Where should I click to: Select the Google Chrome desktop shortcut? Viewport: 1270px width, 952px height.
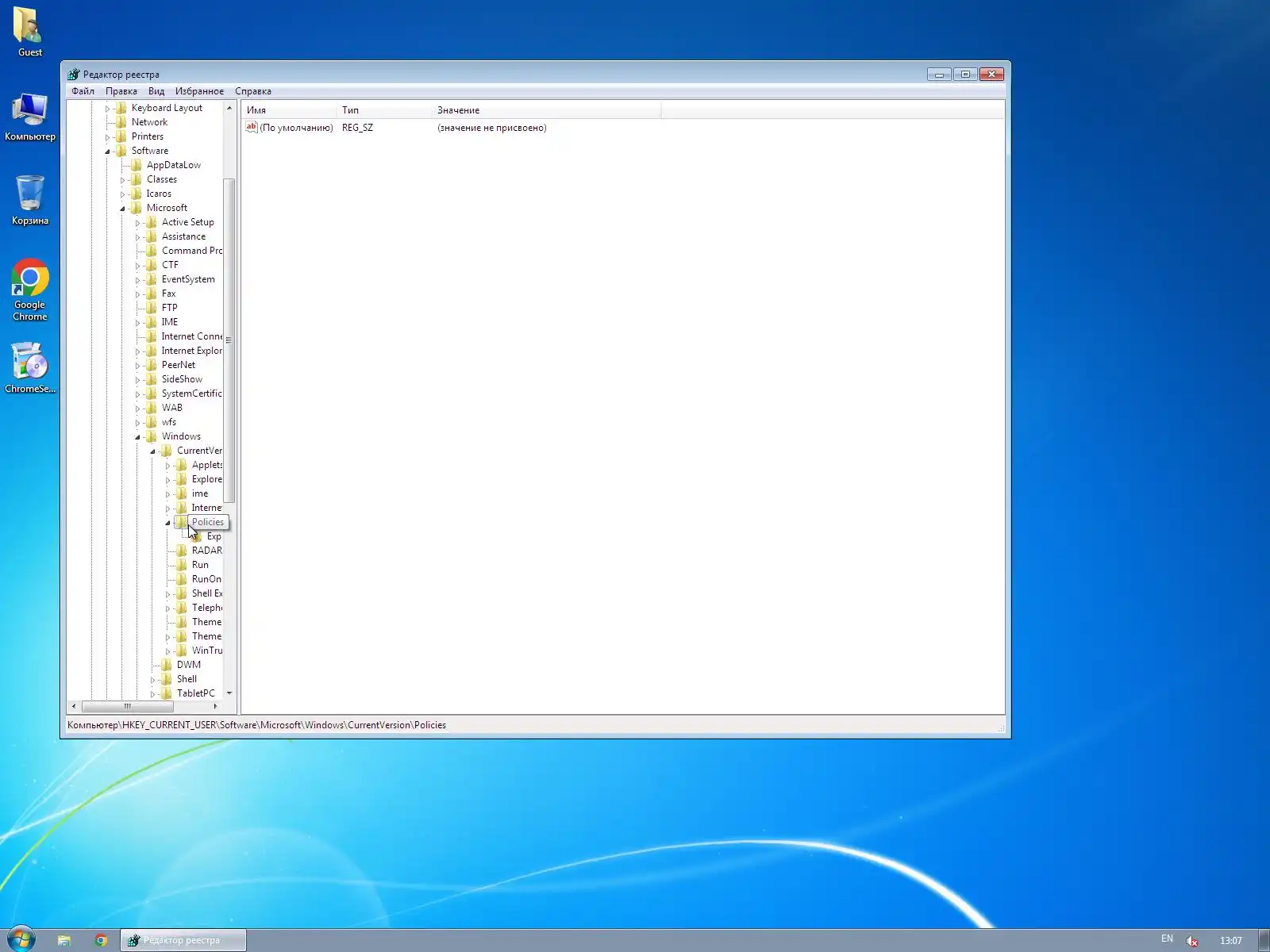pos(30,290)
